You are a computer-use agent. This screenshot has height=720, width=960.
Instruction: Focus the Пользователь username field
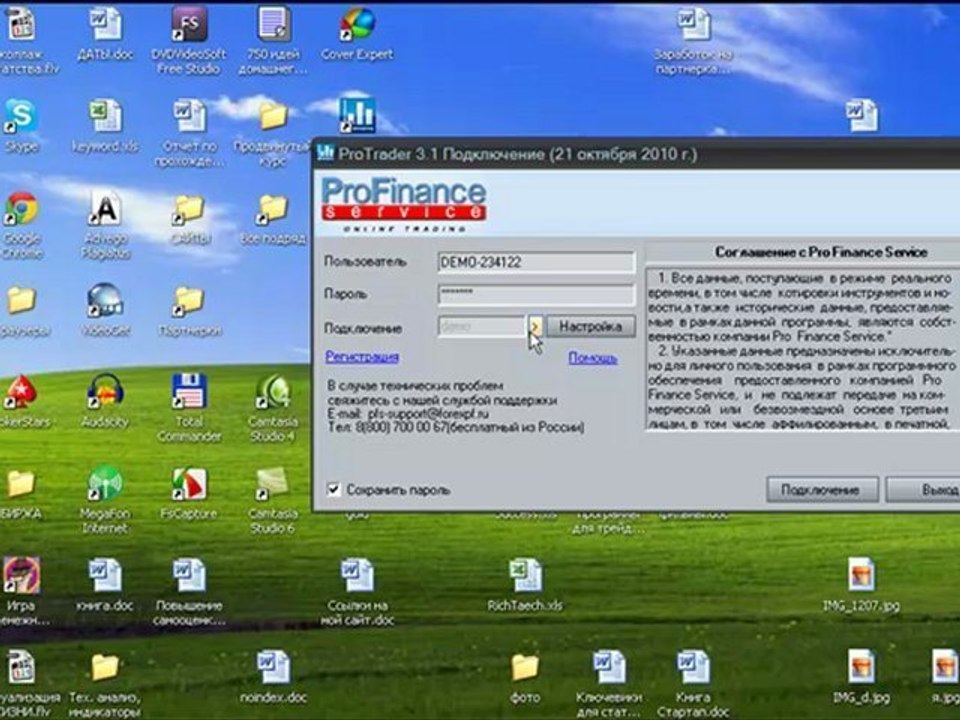tap(536, 262)
